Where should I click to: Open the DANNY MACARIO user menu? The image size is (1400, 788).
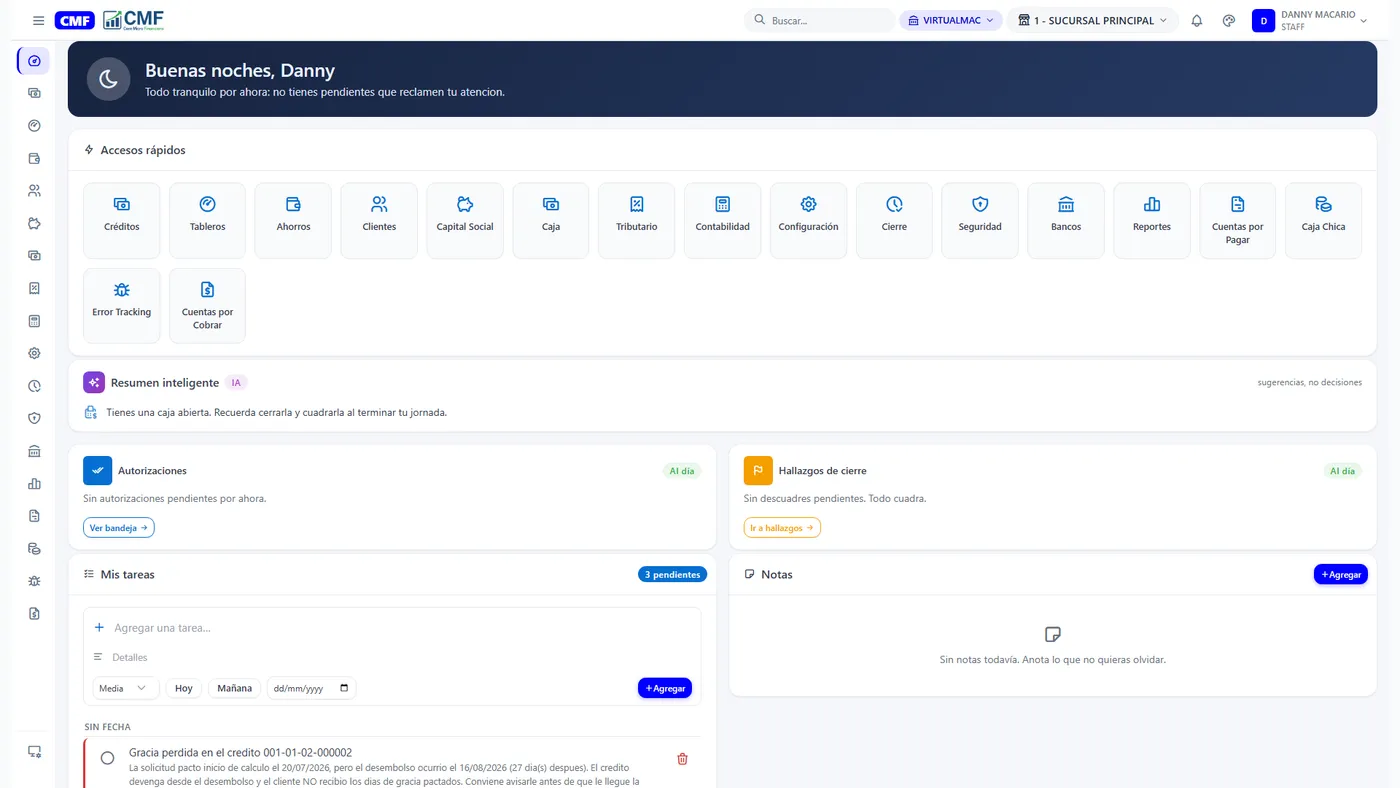tap(1310, 20)
